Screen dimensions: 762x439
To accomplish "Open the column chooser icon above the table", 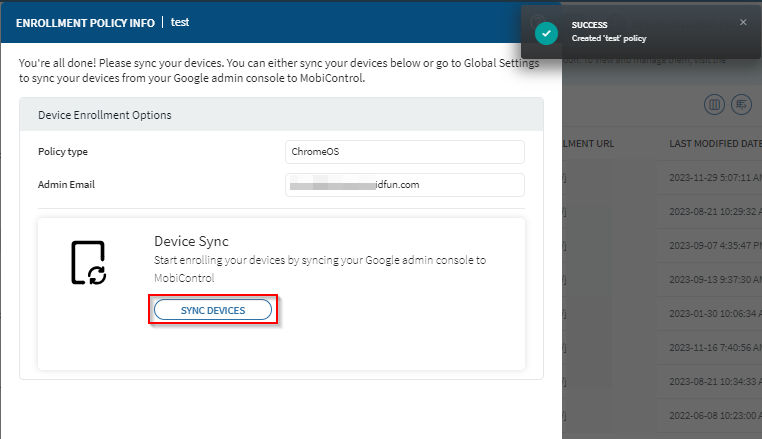I will [715, 104].
